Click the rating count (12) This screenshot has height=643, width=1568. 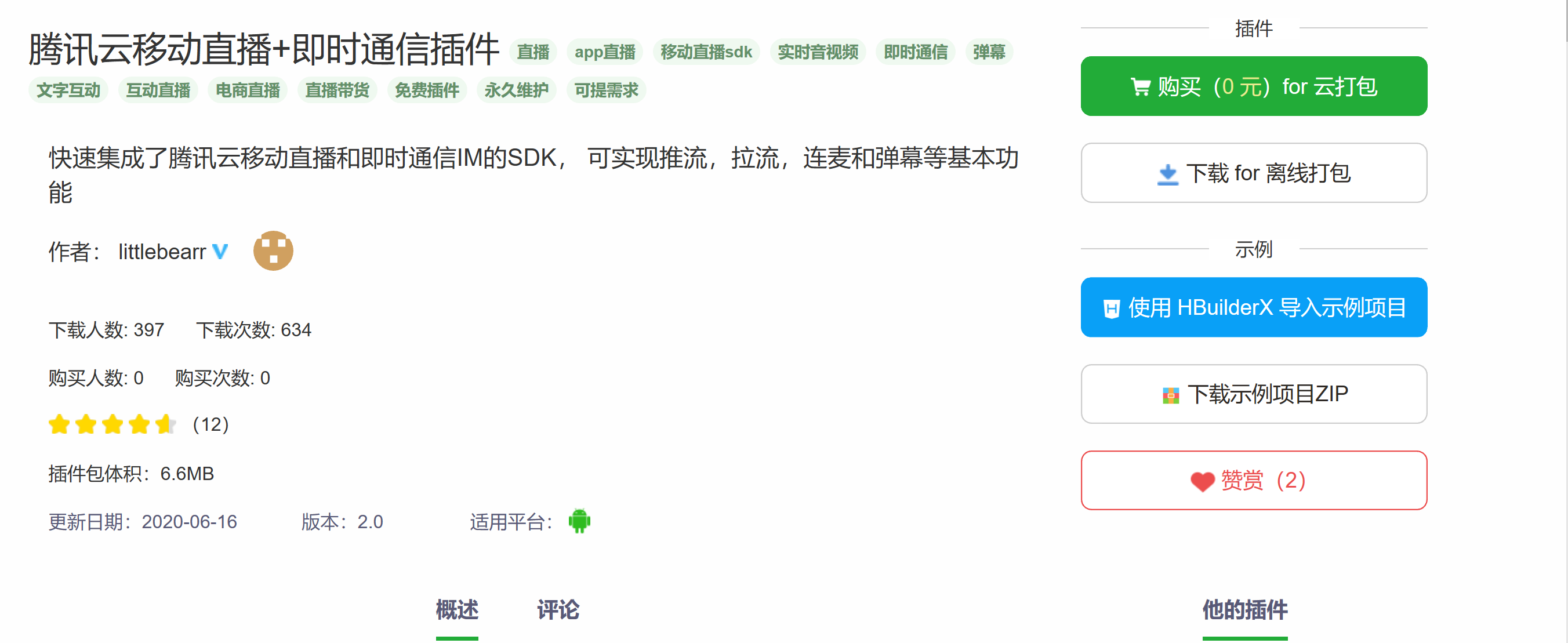coord(210,424)
